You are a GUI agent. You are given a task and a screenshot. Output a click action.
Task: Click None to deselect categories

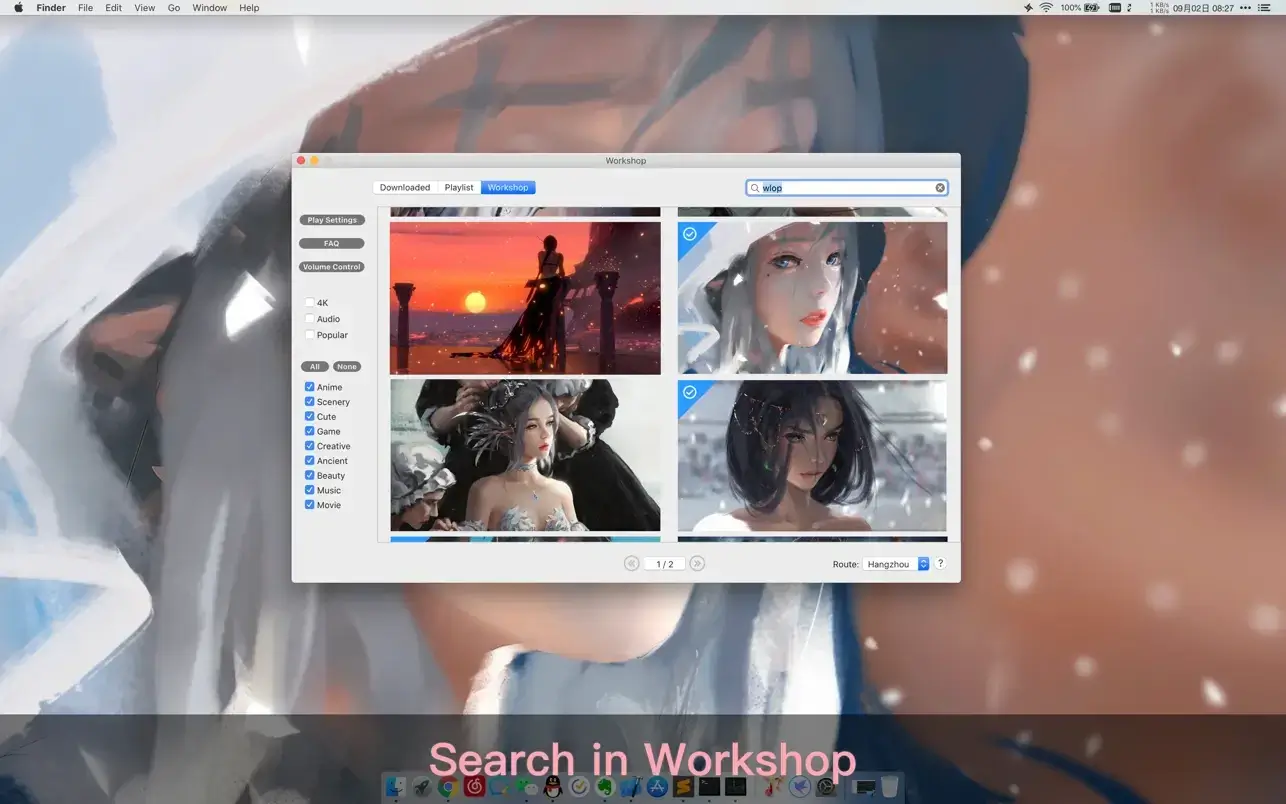[x=347, y=367]
